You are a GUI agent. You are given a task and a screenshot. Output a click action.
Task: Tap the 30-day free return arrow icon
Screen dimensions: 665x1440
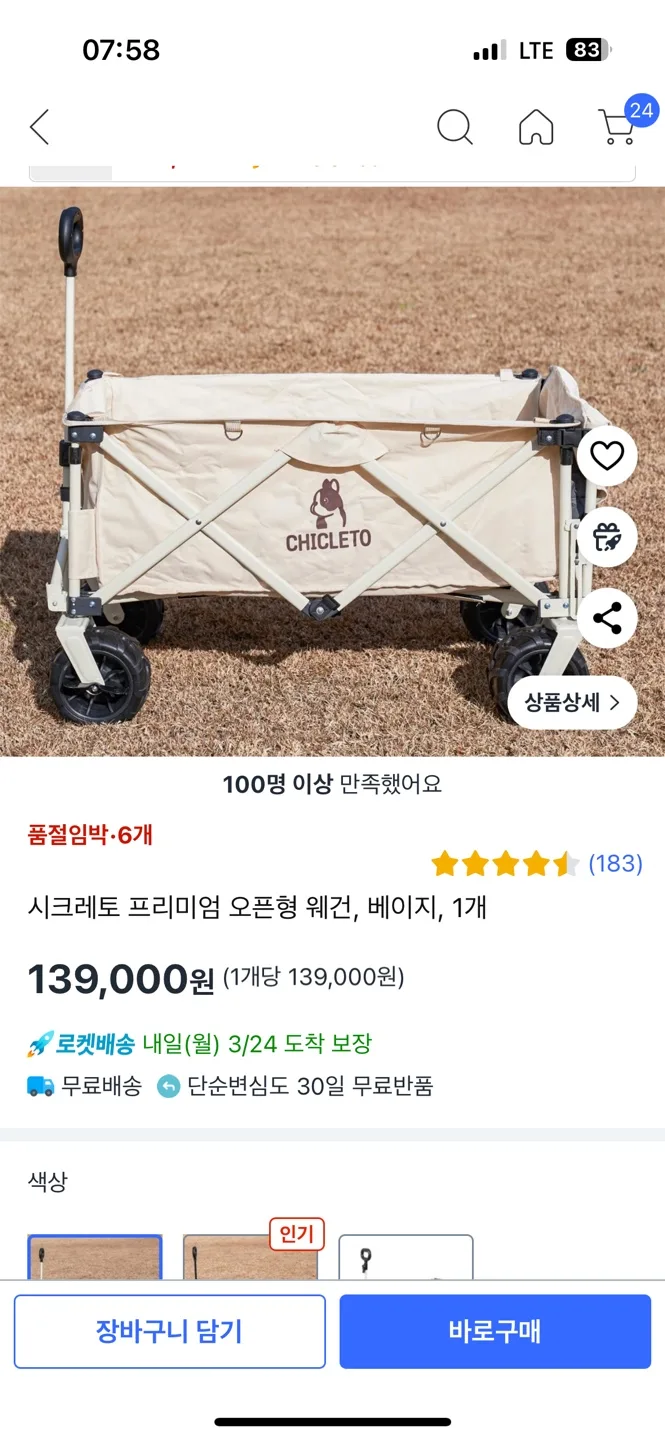pyautogui.click(x=169, y=1086)
